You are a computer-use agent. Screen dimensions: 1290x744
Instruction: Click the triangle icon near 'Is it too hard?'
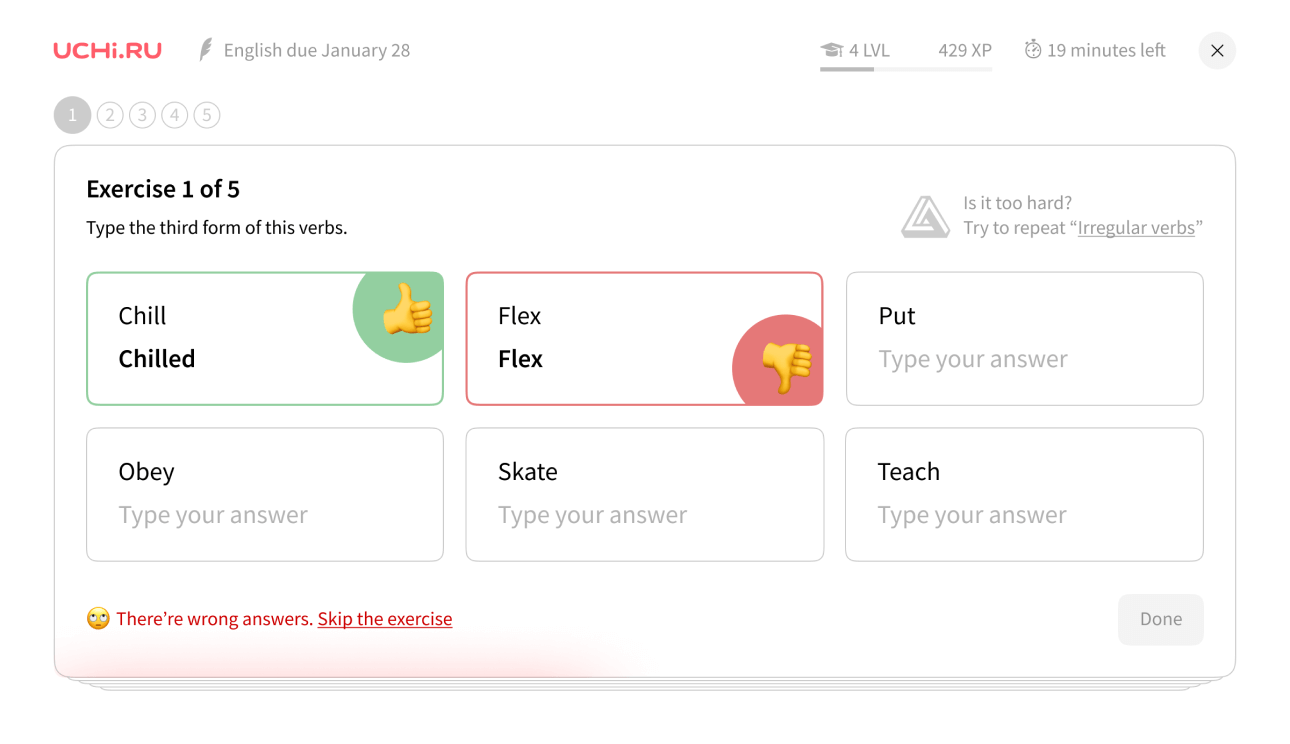click(925, 216)
